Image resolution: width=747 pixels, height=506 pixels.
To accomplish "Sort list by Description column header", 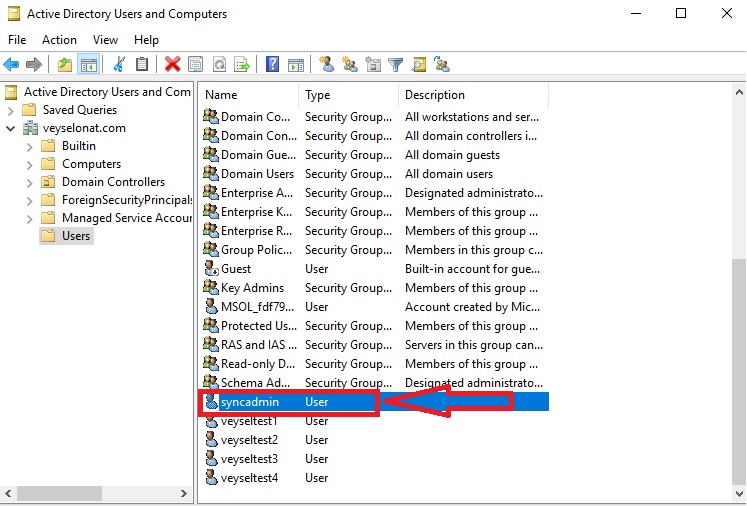I will [473, 95].
